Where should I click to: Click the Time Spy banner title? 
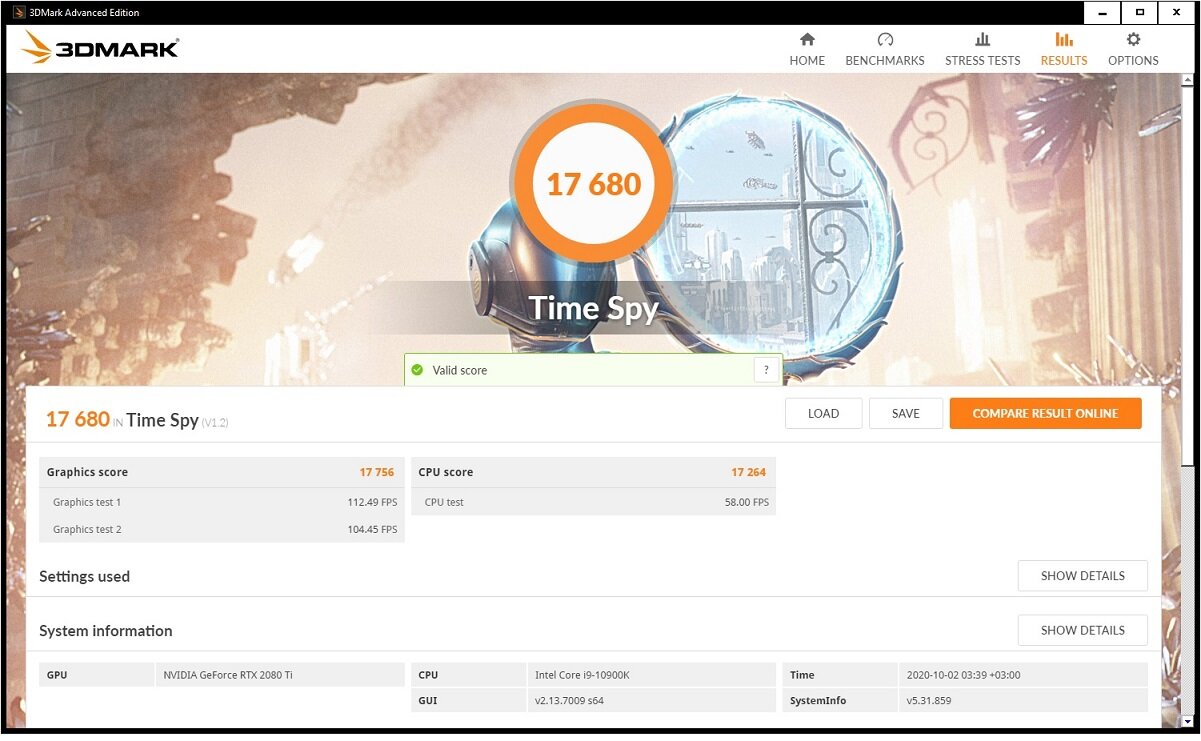tap(593, 308)
